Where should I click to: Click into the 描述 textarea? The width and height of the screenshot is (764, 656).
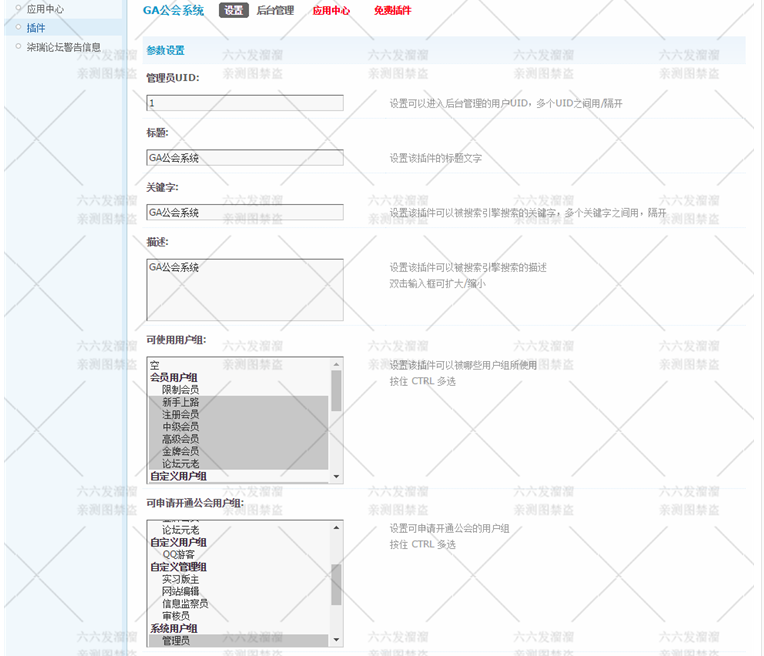tap(245, 289)
